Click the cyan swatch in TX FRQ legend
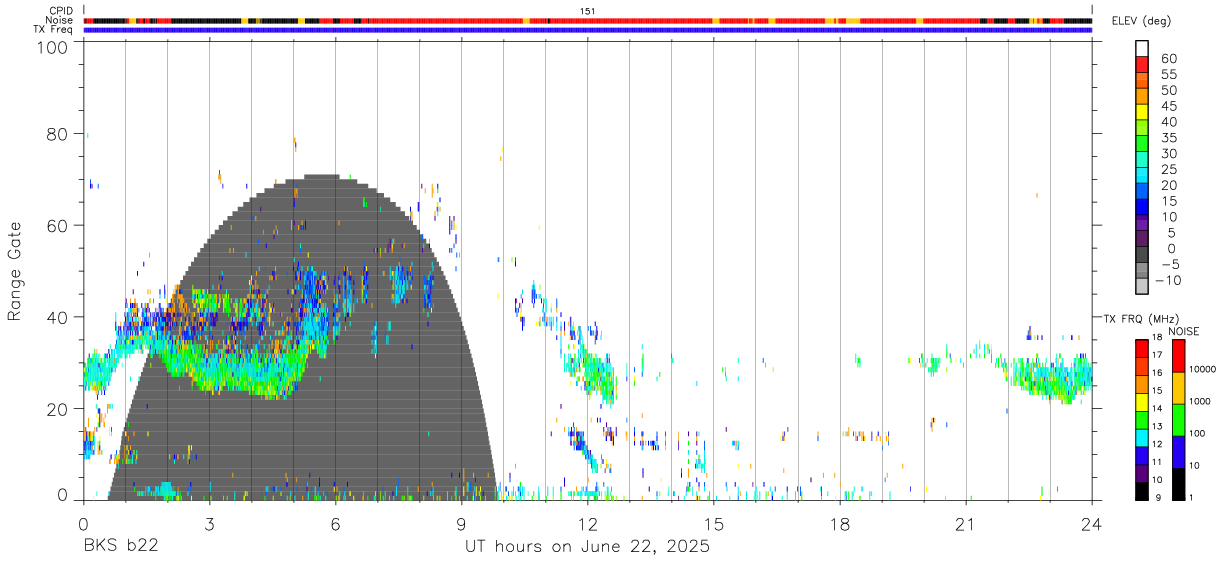Screen dimensions: 1228x567 [1143, 438]
